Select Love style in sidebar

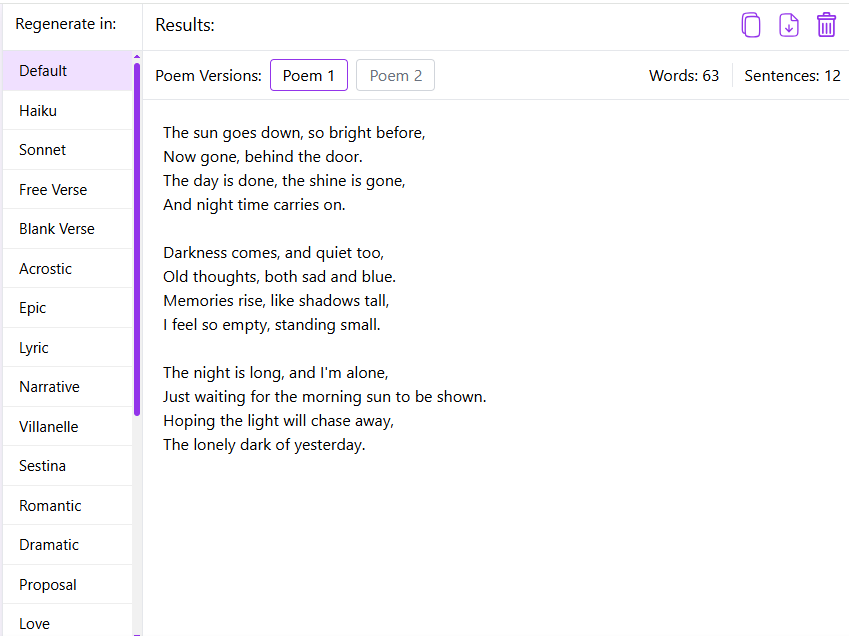68,622
